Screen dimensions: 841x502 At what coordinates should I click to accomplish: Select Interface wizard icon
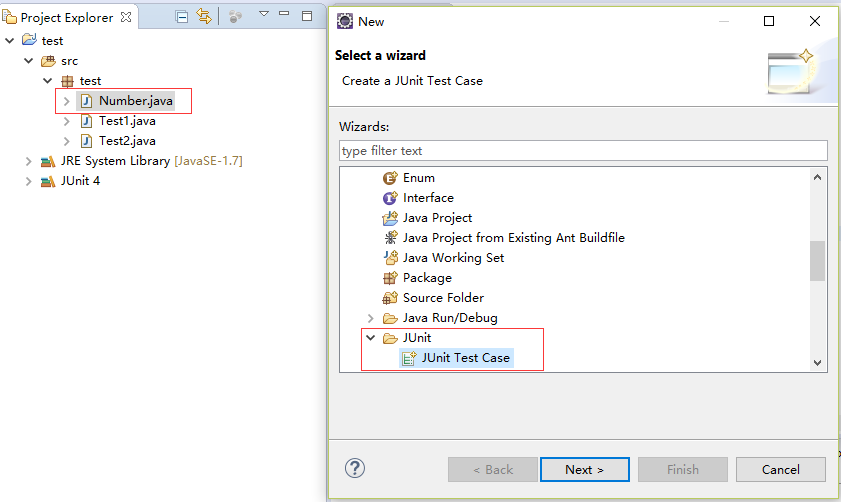tap(390, 198)
